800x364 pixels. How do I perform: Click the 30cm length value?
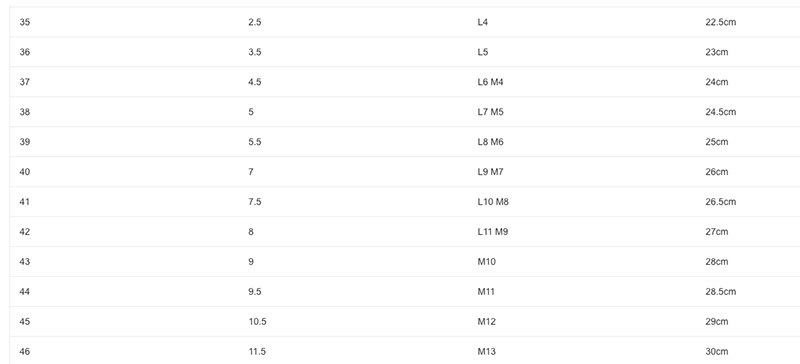click(716, 351)
